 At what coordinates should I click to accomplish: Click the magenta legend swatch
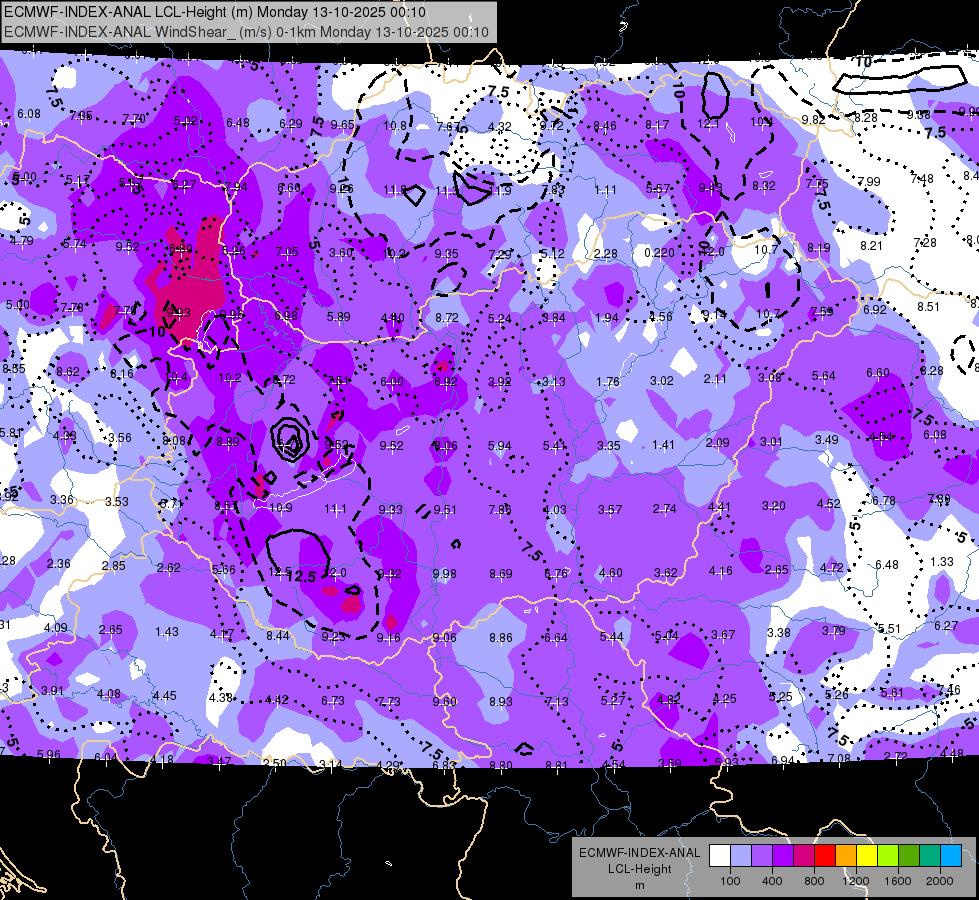coord(804,856)
